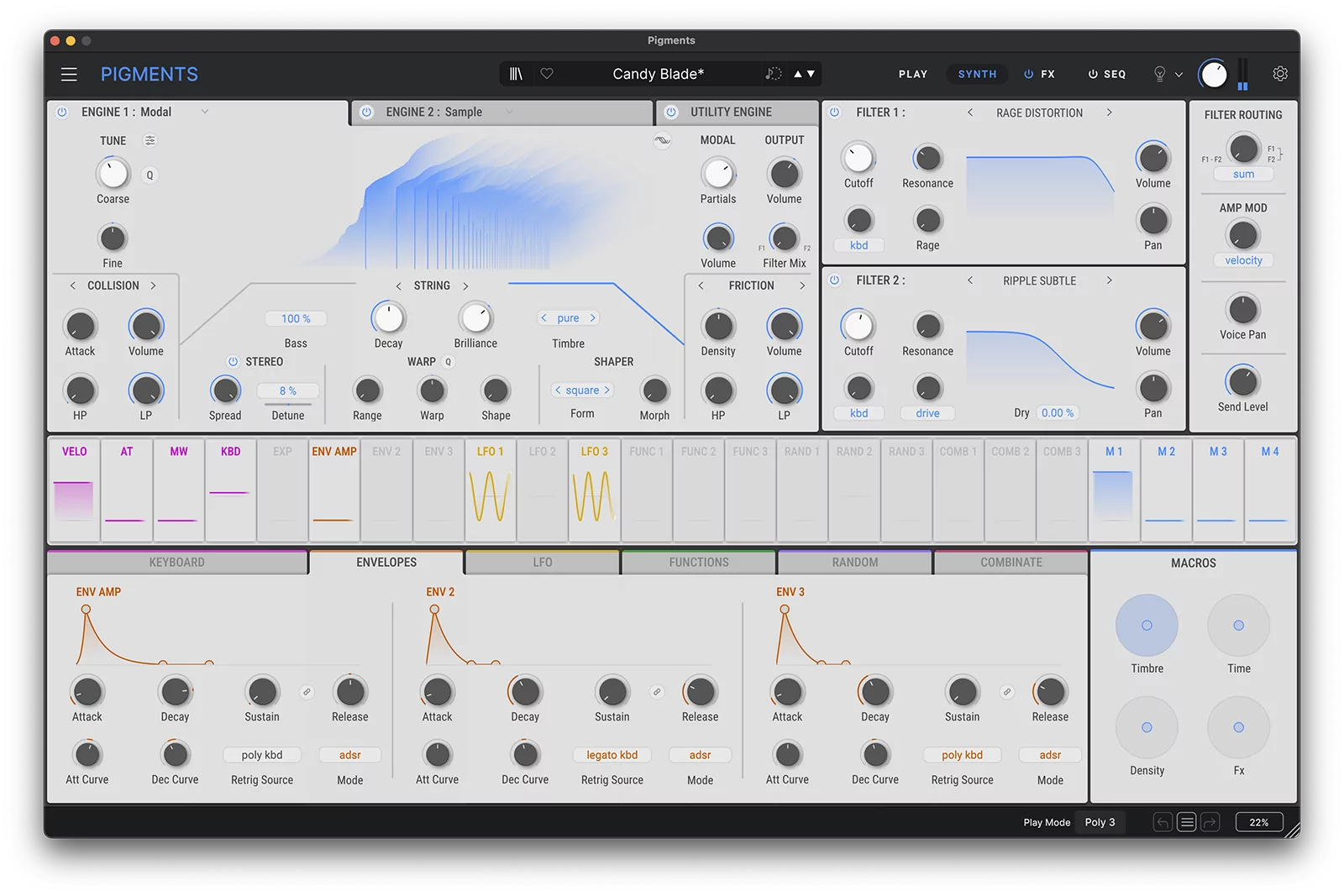1344x896 pixels.
Task: Click the redo arrow at bottom right
Action: pyautogui.click(x=1210, y=822)
